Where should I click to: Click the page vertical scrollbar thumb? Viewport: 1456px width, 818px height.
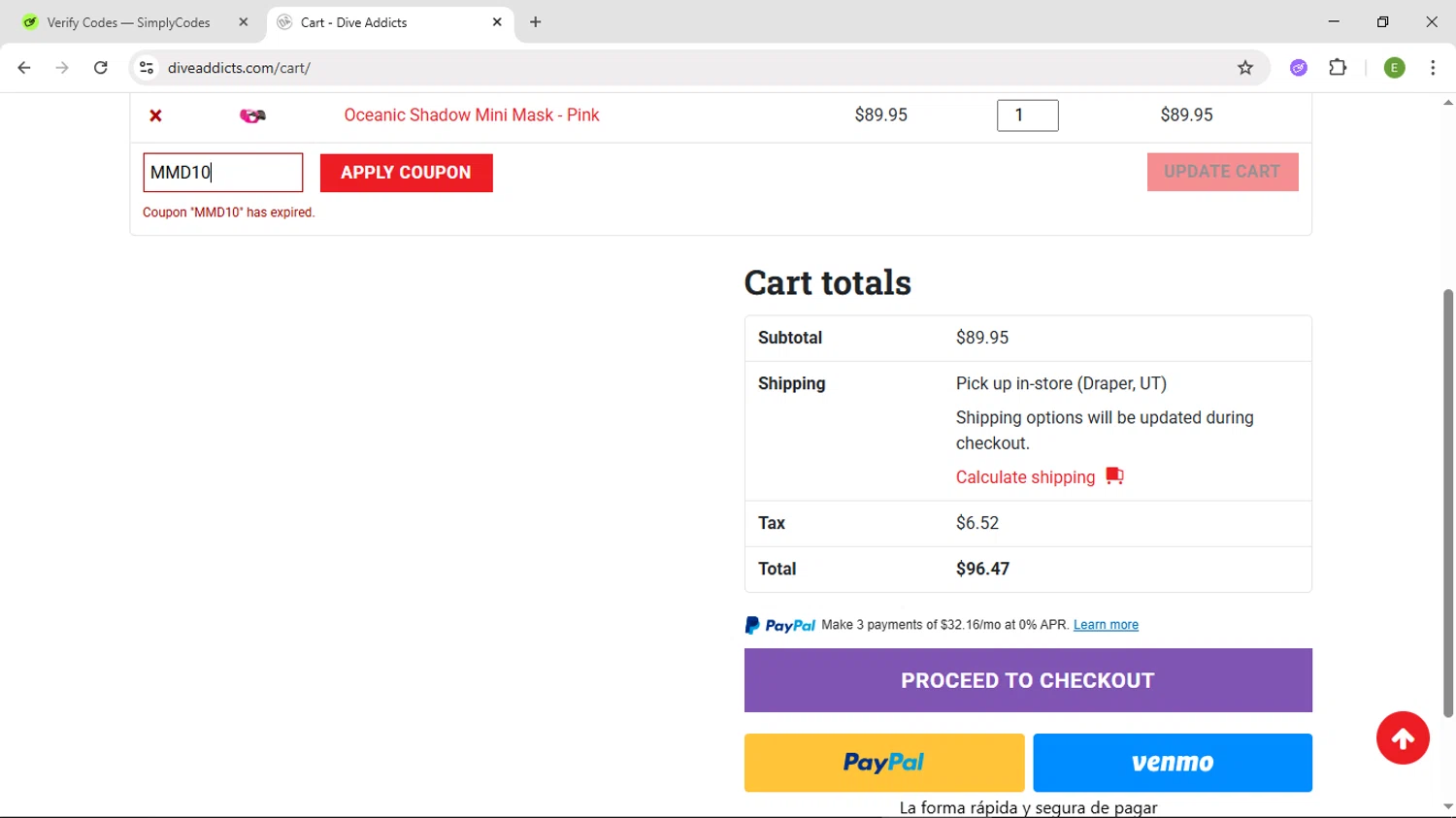[x=1448, y=503]
